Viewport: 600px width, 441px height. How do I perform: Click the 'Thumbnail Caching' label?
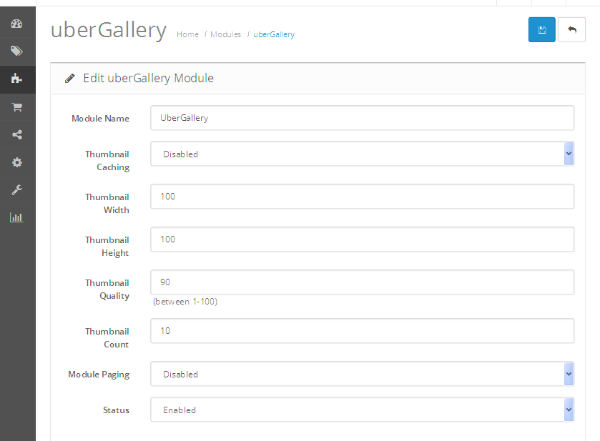[107, 161]
